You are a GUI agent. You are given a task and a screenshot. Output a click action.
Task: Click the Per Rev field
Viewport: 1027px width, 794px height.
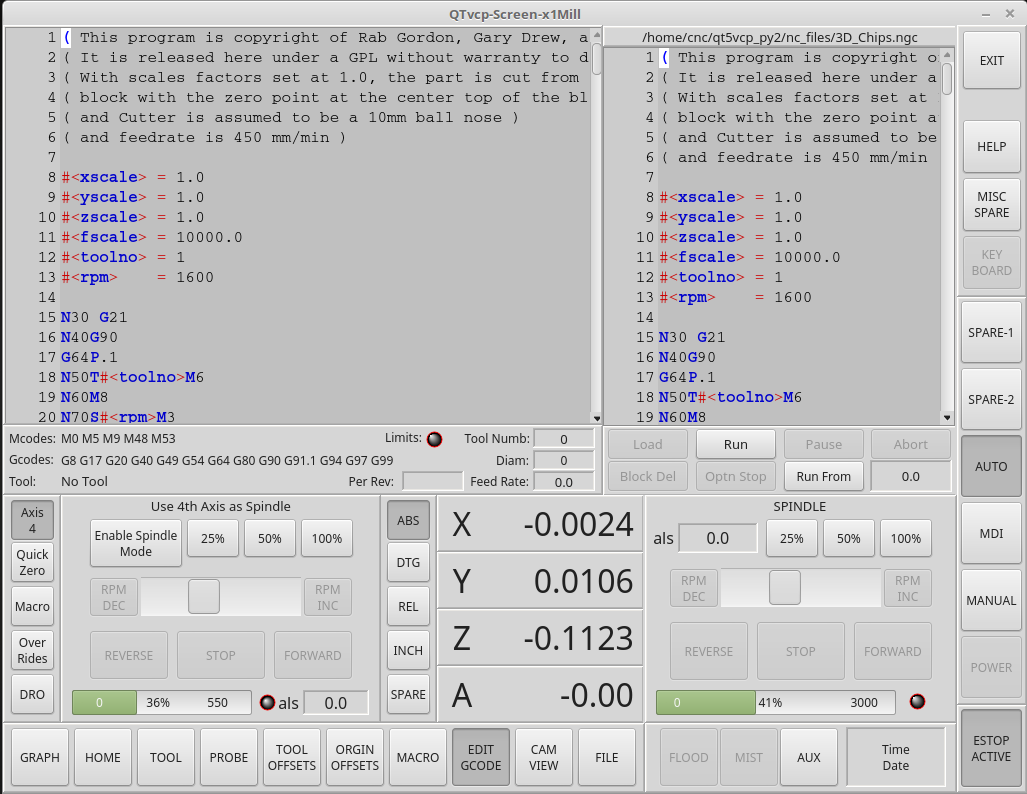(x=432, y=482)
